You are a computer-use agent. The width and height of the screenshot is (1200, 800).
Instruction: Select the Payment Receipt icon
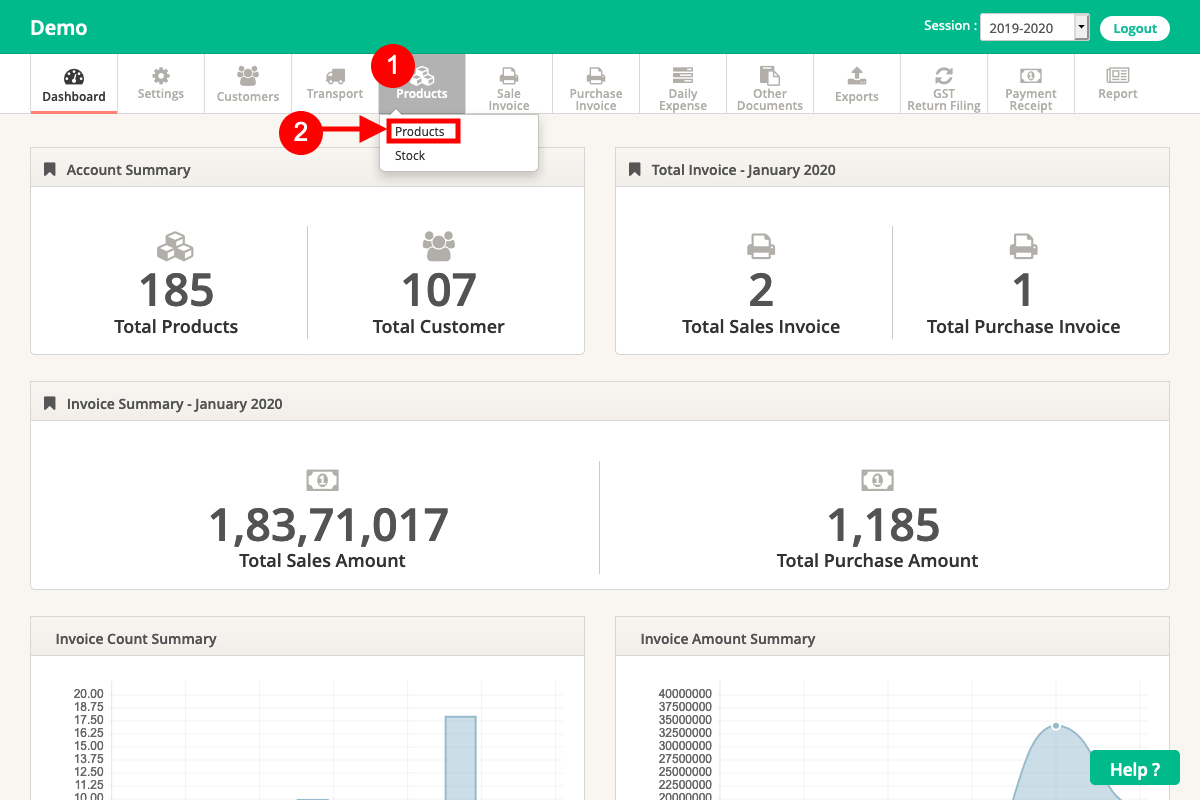pyautogui.click(x=1031, y=75)
